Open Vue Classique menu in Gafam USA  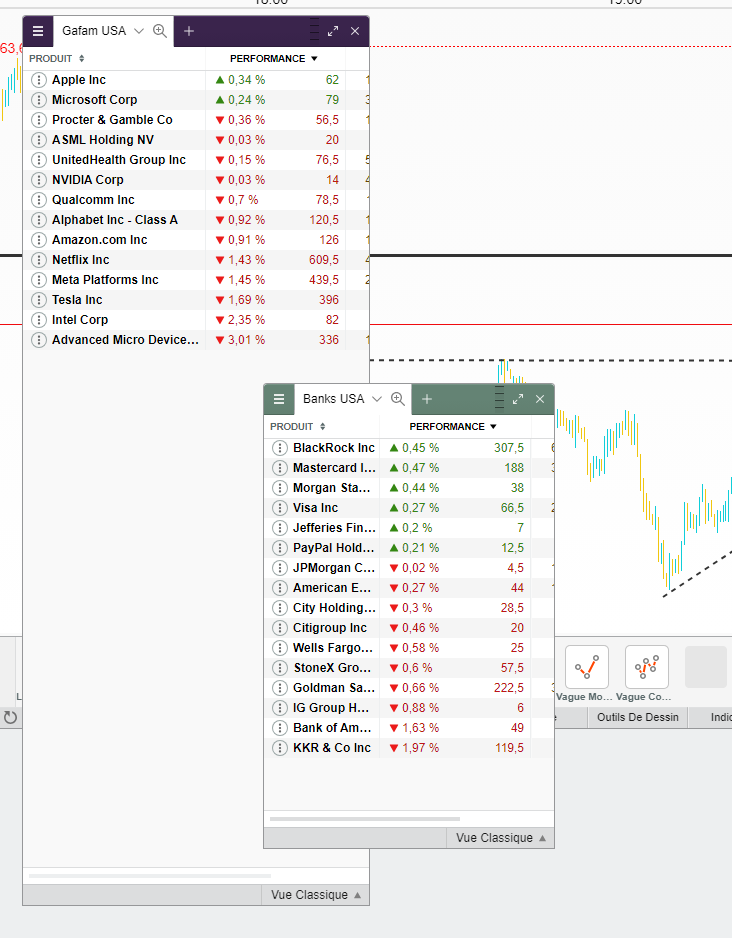(316, 895)
